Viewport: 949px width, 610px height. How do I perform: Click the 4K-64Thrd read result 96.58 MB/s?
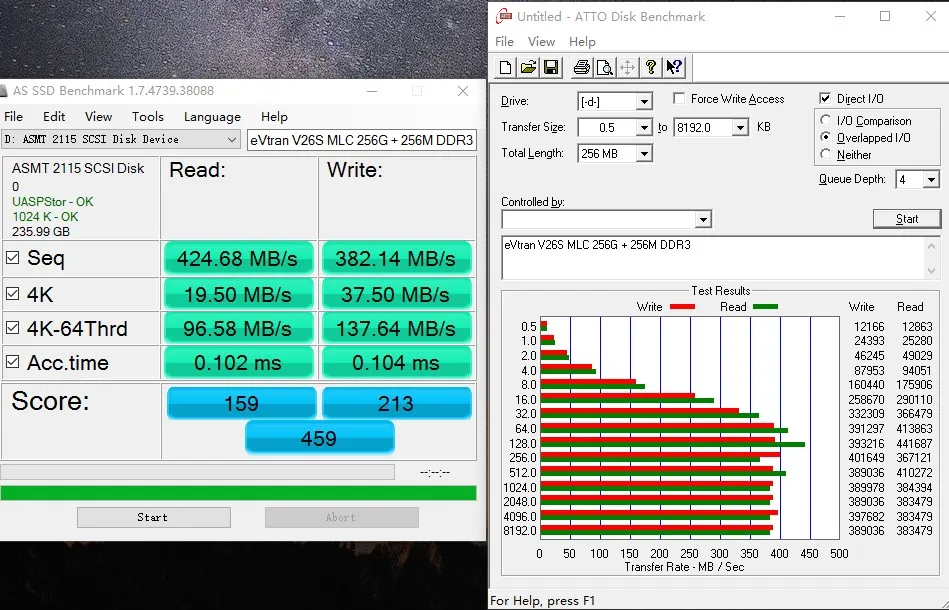pyautogui.click(x=238, y=328)
